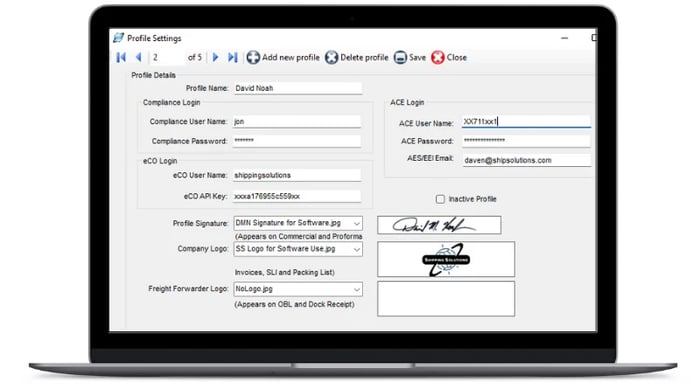Click the 'Compliance User Name:' label
Image resolution: width=700 pixels, height=390 pixels.
coord(188,121)
